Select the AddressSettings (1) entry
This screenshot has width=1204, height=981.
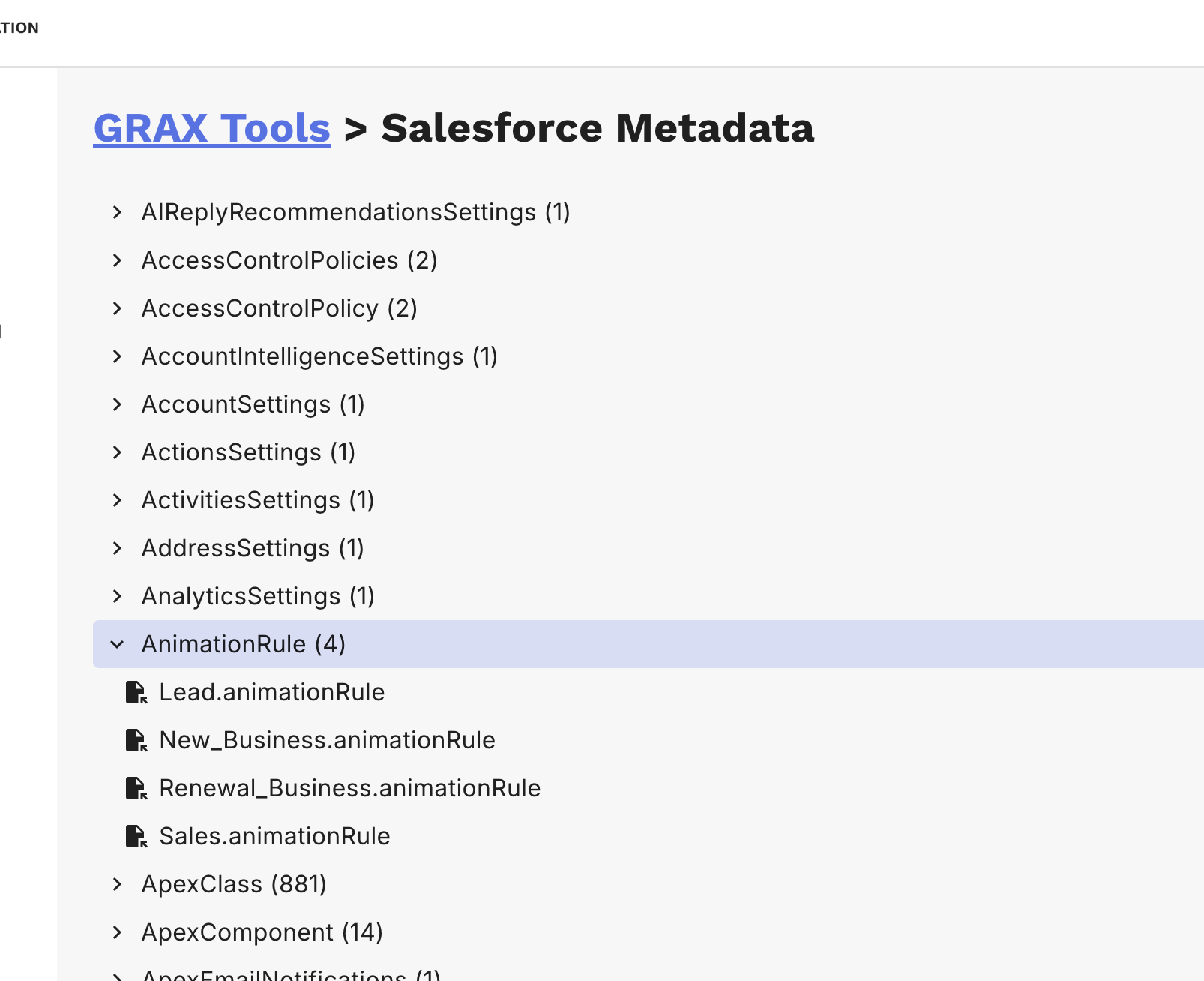click(253, 548)
